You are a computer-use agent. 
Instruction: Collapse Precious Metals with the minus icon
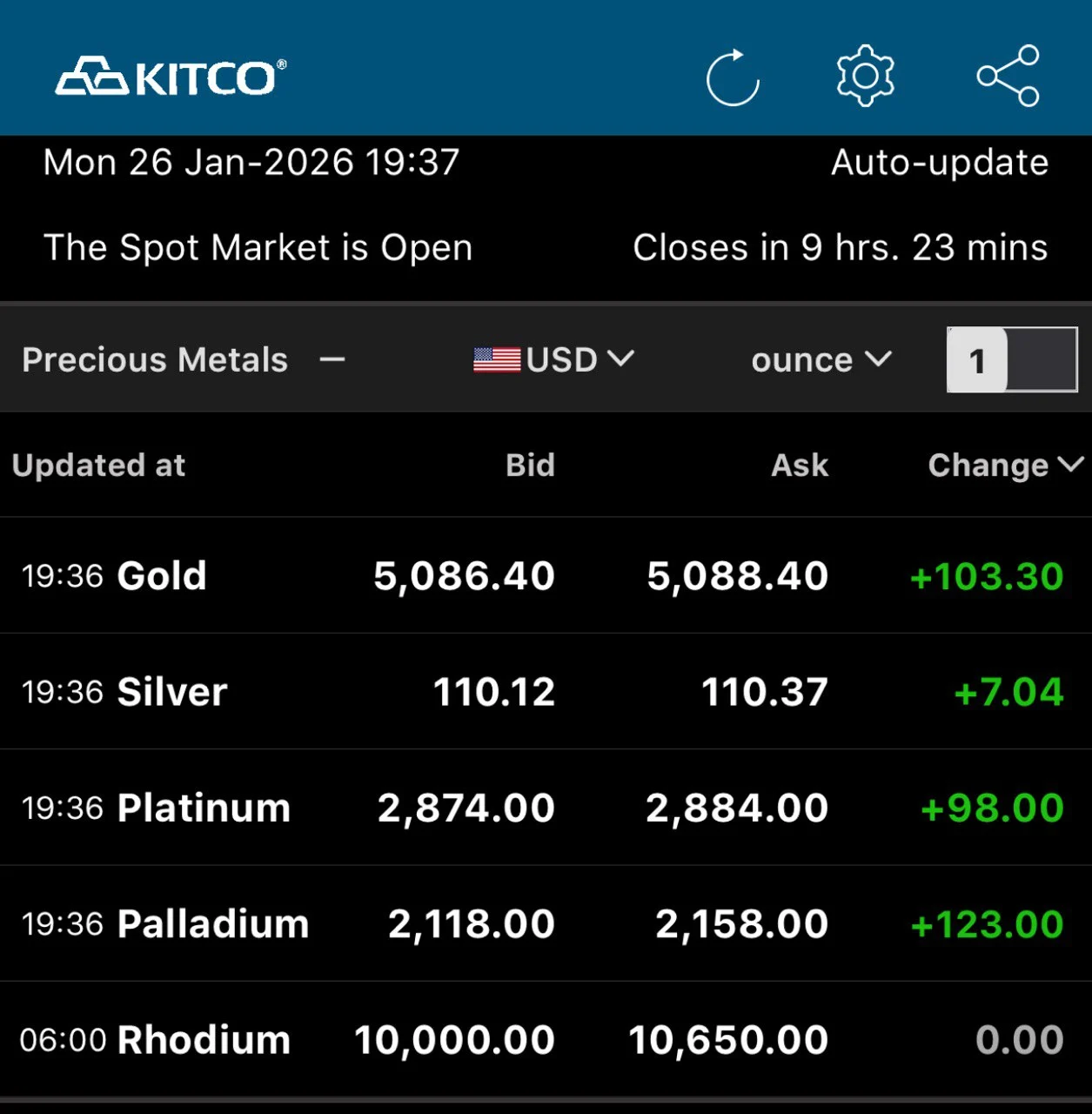[332, 359]
